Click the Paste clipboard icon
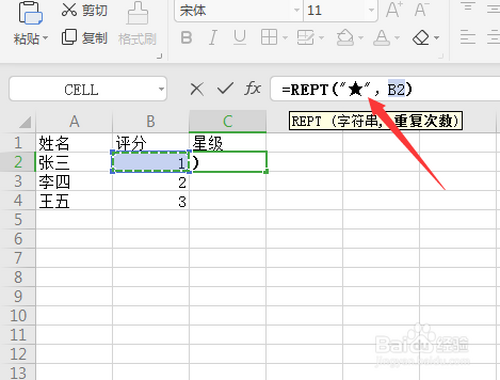This screenshot has width=500, height=380. pos(30,13)
